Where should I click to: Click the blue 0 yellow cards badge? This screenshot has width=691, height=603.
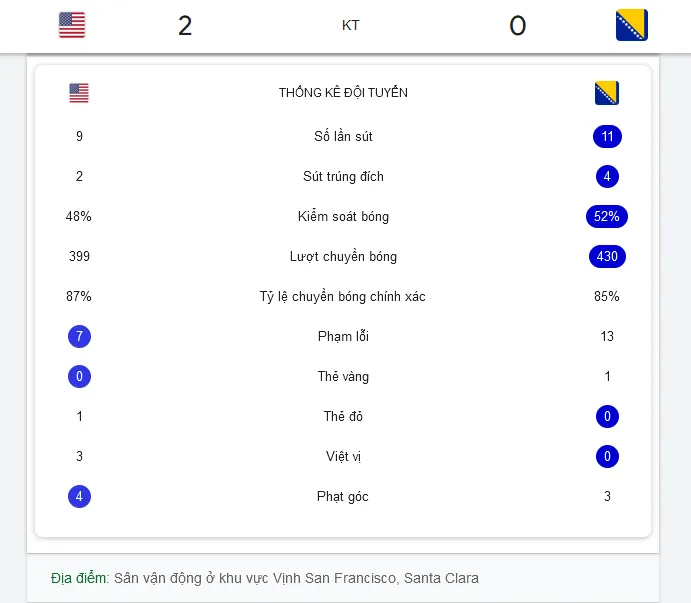pos(79,377)
